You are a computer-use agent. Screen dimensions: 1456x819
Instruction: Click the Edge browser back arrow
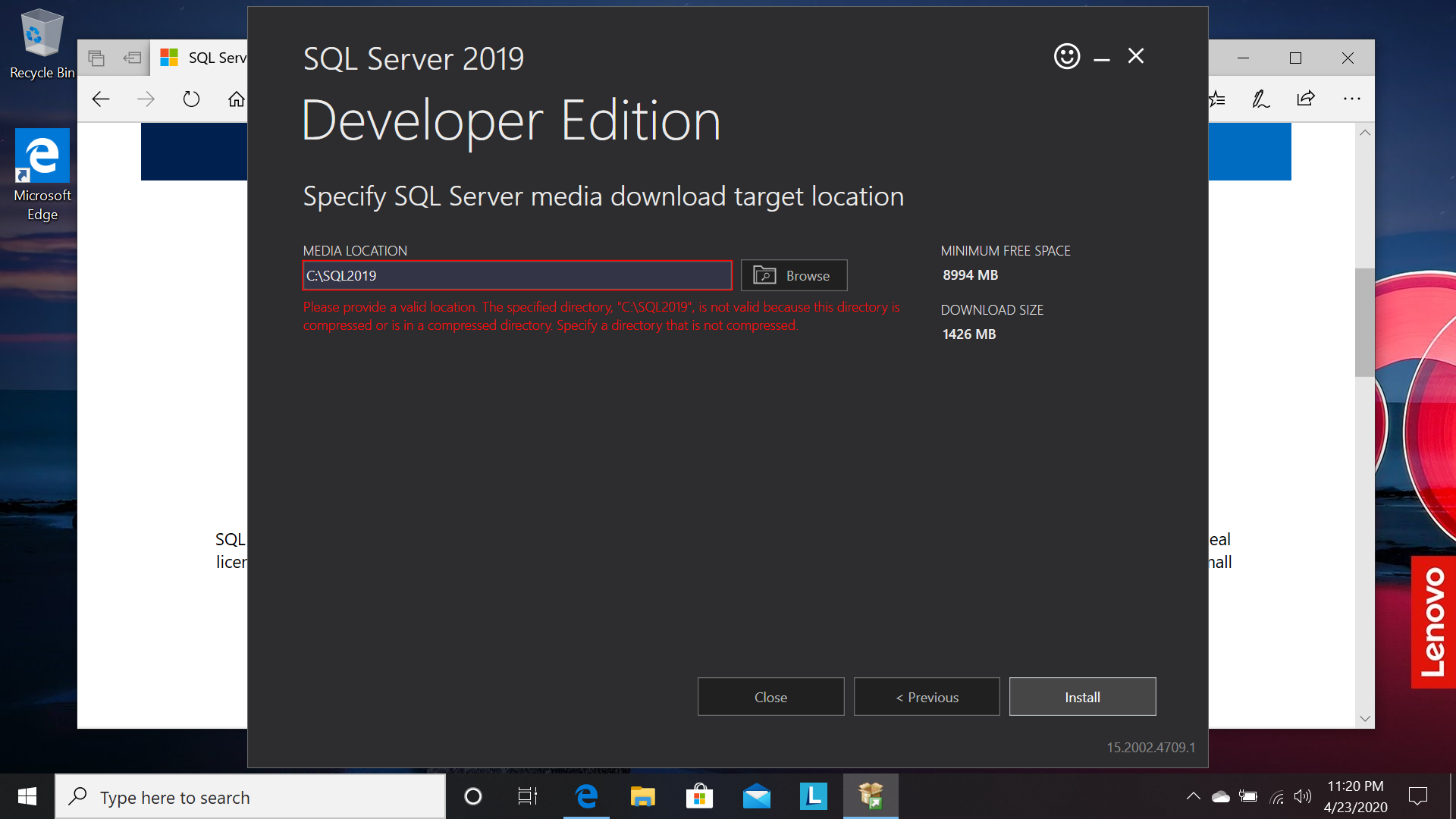pyautogui.click(x=101, y=99)
